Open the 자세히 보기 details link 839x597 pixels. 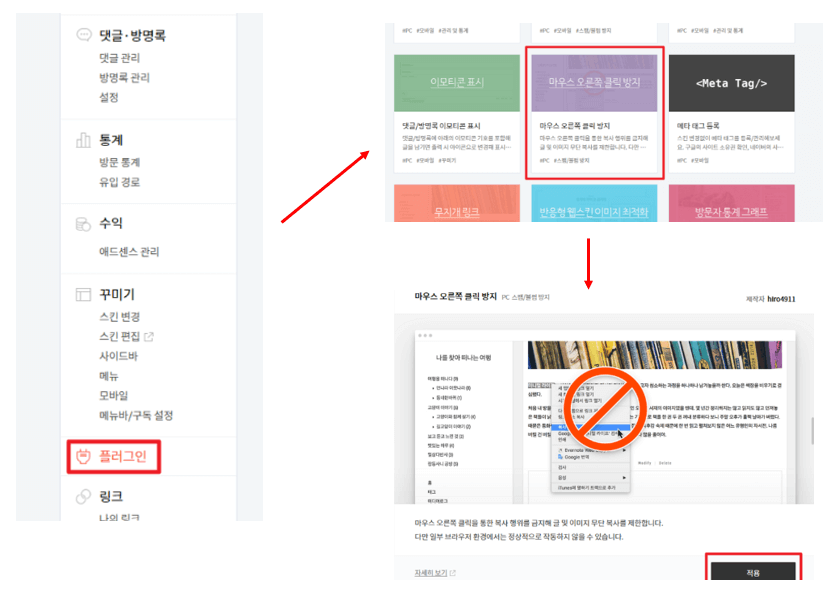pos(429,570)
